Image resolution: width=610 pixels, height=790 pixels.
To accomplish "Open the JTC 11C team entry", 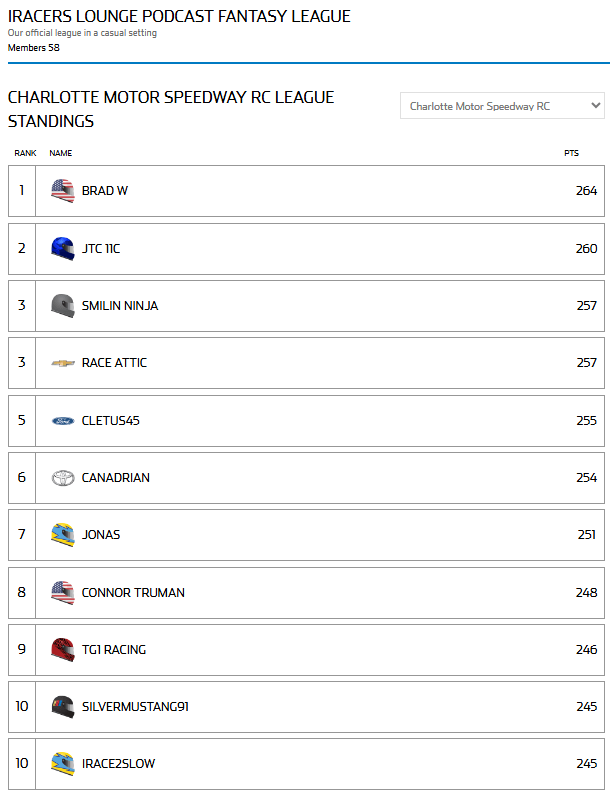I will pos(101,249).
